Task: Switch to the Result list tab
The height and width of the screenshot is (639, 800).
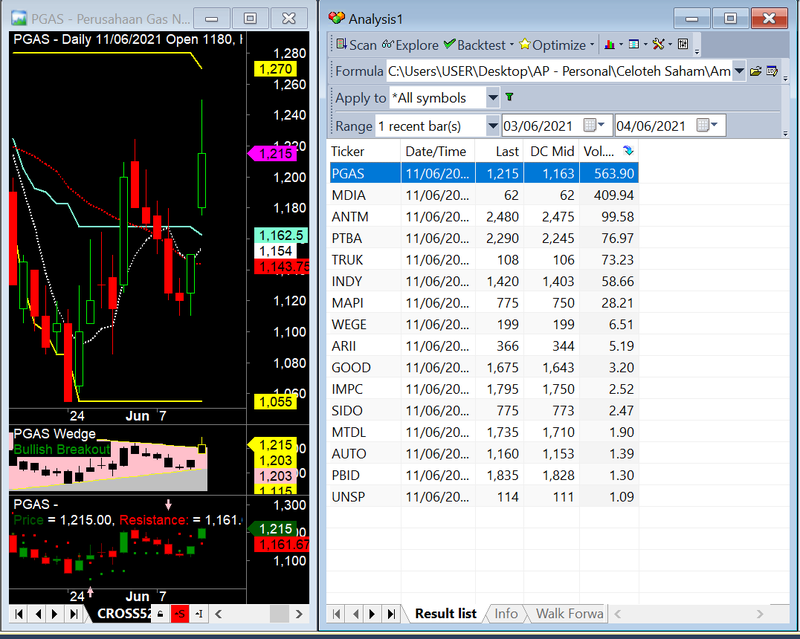Action: pos(445,613)
